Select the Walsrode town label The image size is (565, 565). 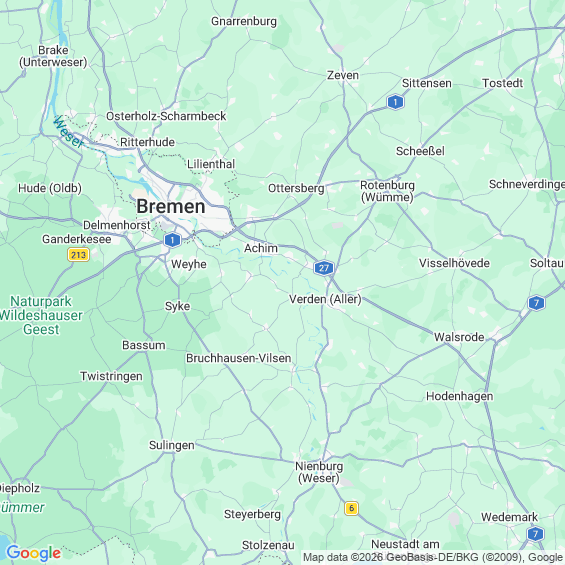(459, 337)
